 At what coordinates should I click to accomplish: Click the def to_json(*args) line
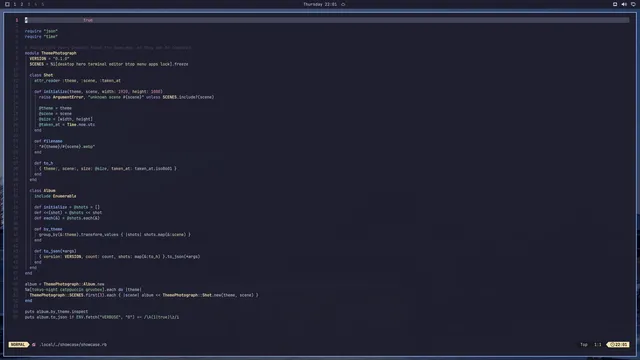pyautogui.click(x=55, y=251)
